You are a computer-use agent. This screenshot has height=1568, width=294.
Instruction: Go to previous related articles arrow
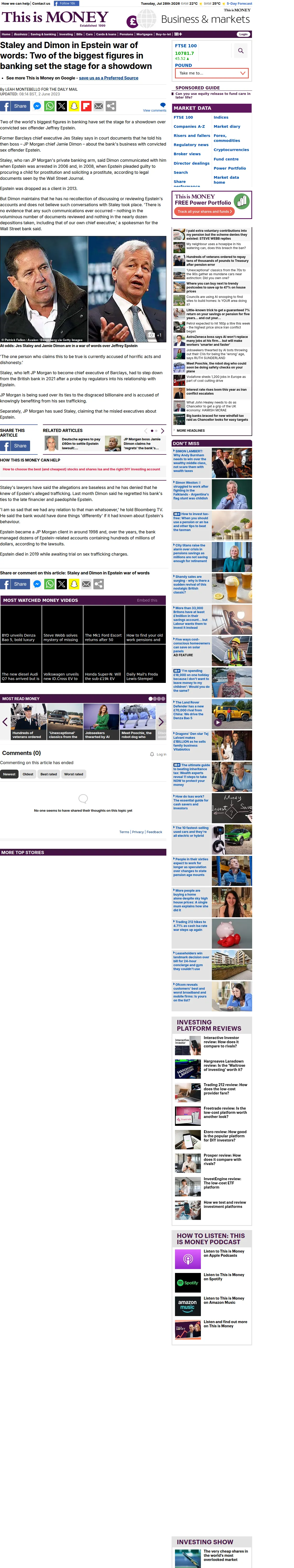145,430
